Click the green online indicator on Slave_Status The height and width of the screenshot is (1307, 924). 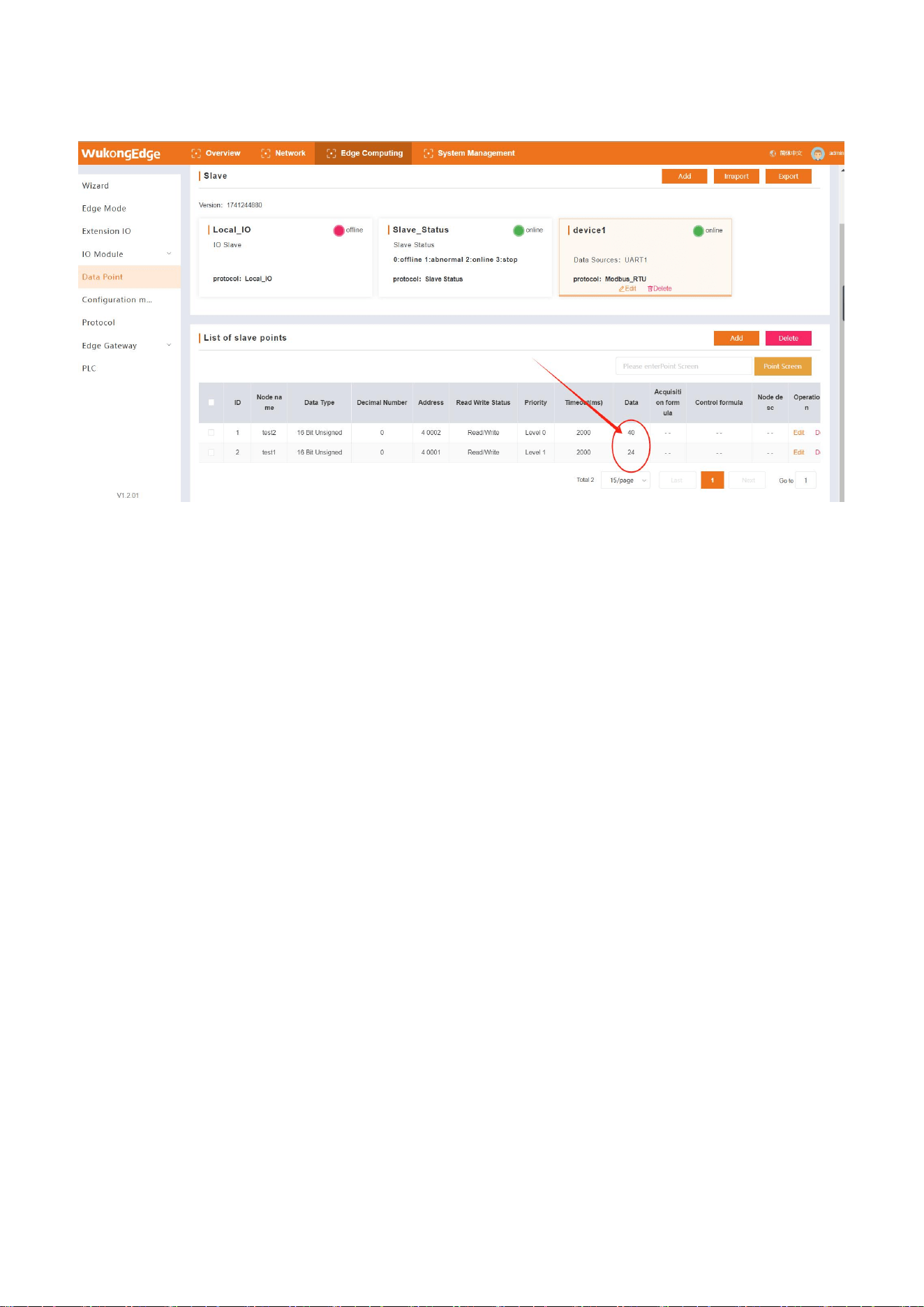(519, 230)
